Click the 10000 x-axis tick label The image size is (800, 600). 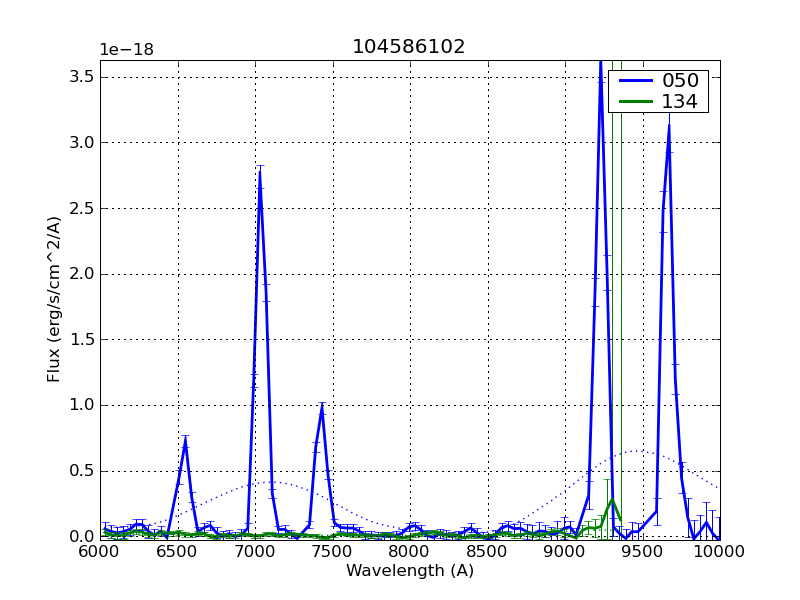pyautogui.click(x=718, y=551)
